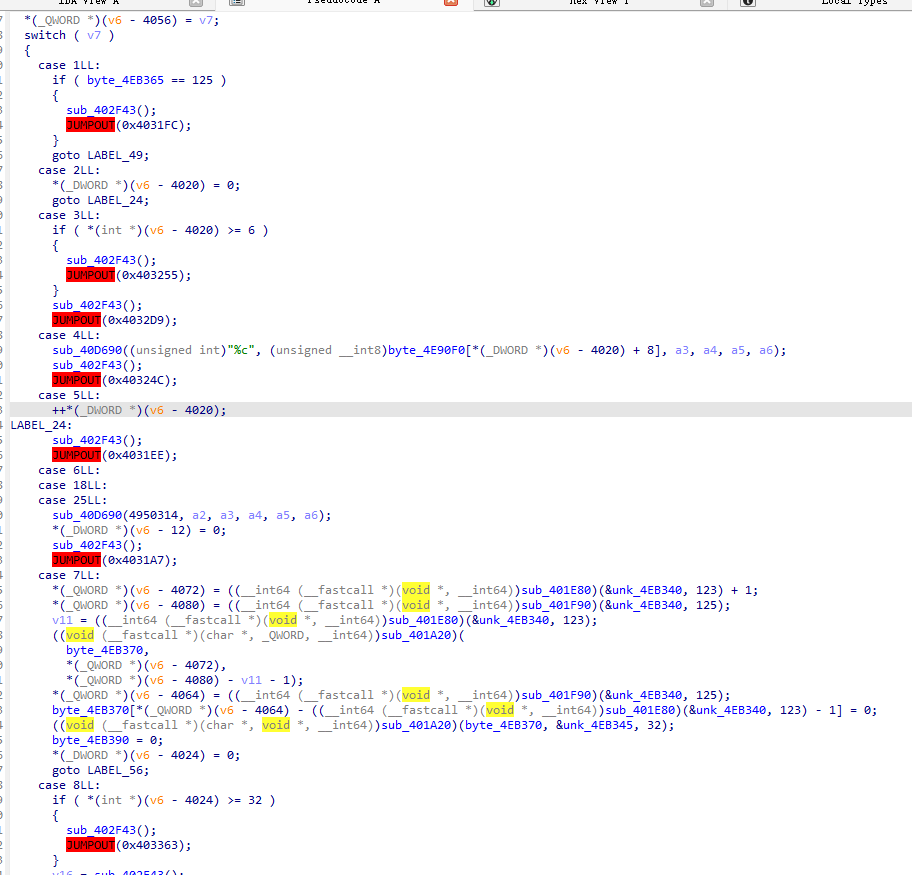
Task: Close the Pseudocode-A tab
Action: (x=451, y=3)
